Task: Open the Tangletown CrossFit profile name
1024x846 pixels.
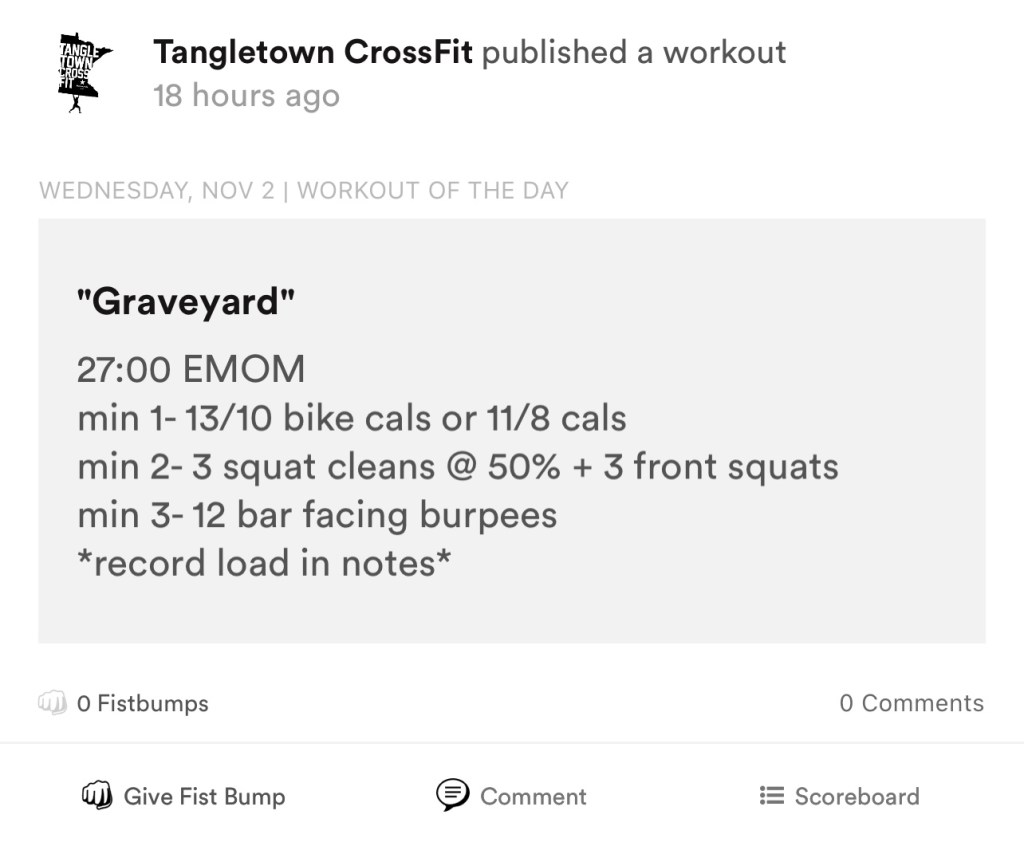Action: (313, 52)
